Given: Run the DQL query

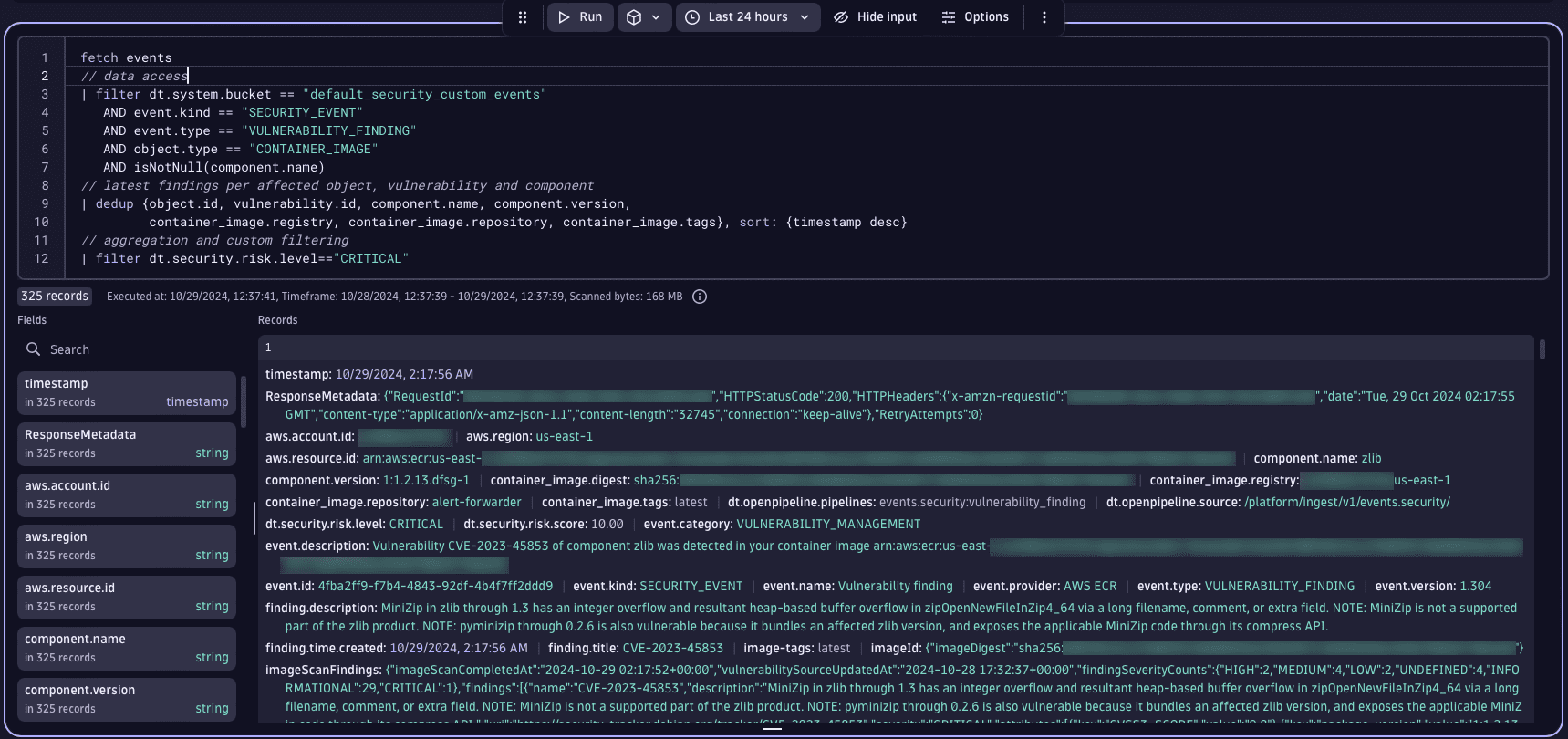Looking at the screenshot, I should click(580, 17).
